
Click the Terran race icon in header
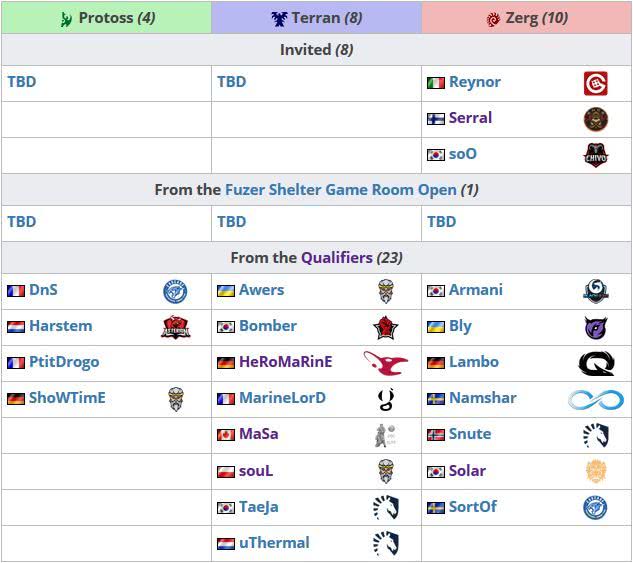279,18
